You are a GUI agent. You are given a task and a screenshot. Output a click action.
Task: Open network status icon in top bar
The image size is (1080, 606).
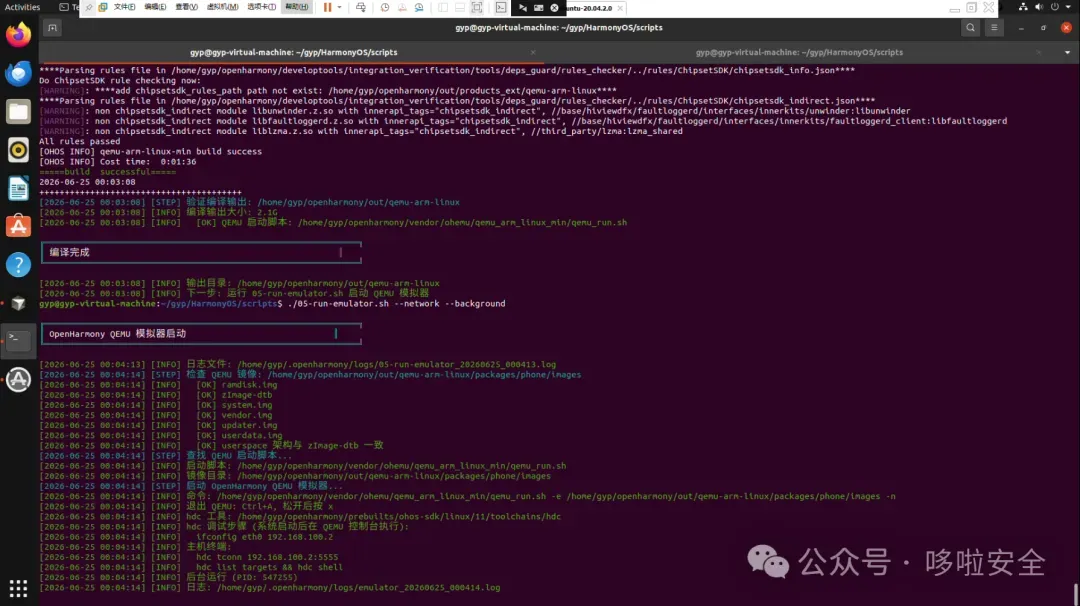coord(1023,7)
